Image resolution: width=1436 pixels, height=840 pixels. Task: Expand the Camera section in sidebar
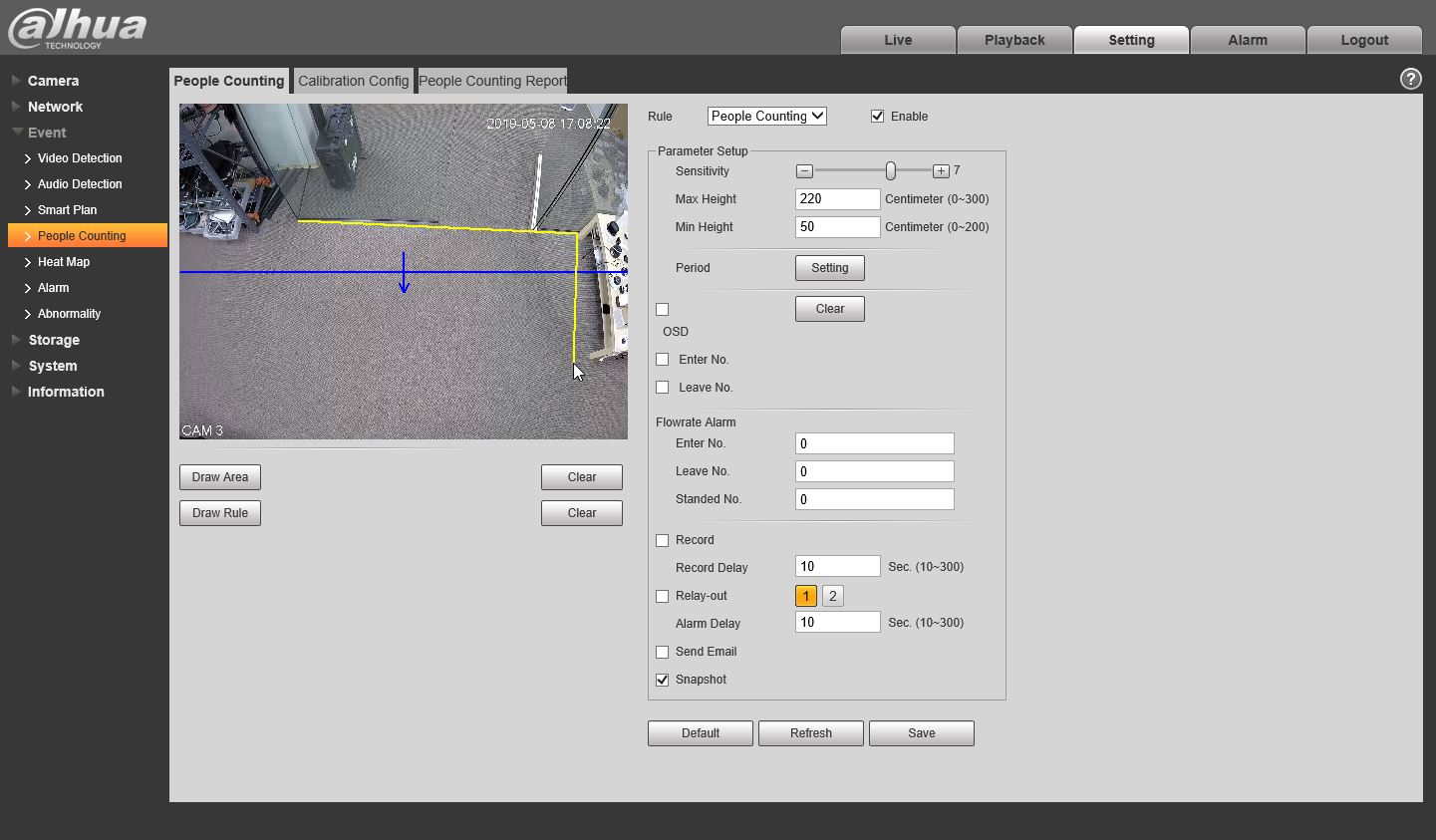53,81
